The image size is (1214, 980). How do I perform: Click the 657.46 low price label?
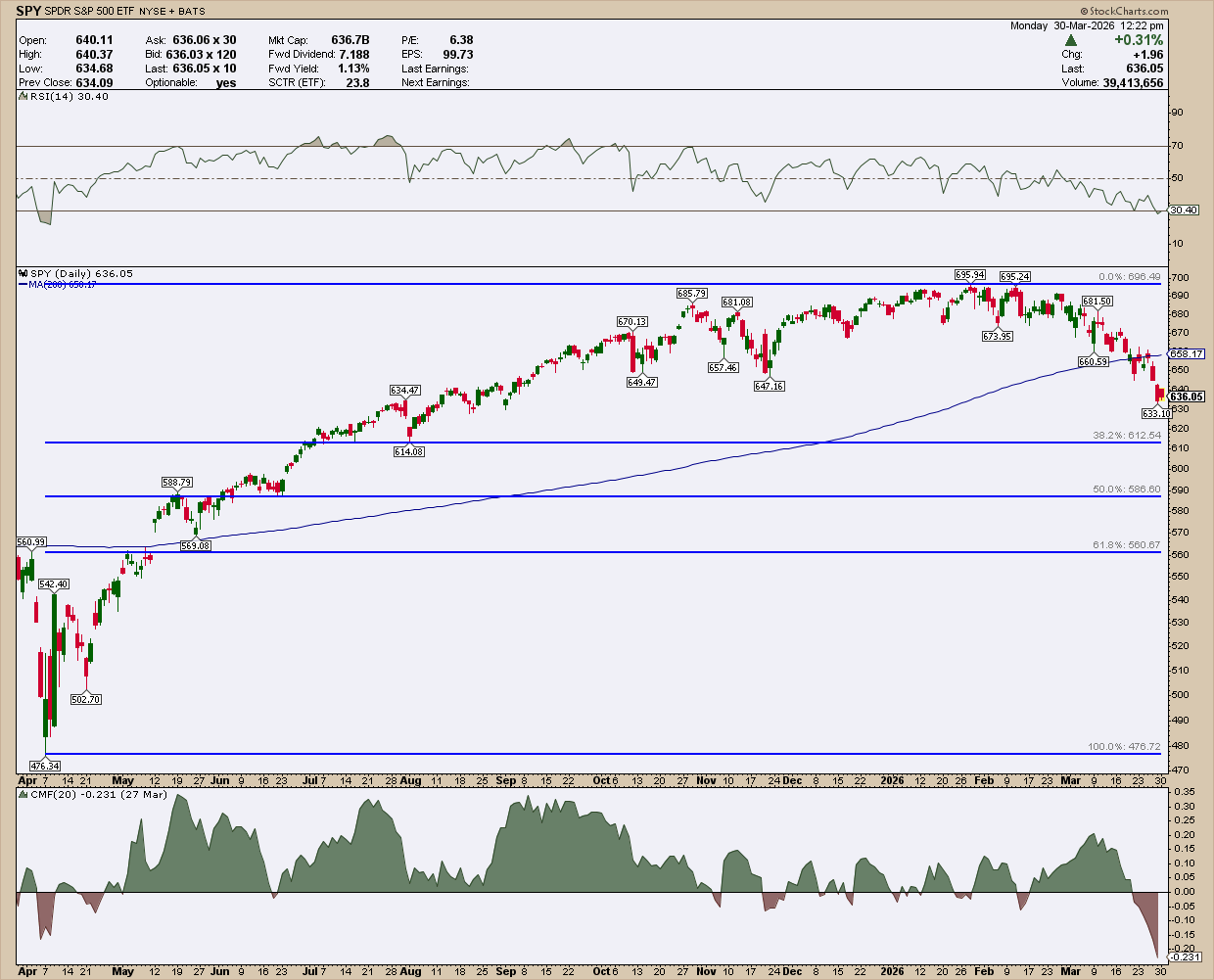[723, 368]
